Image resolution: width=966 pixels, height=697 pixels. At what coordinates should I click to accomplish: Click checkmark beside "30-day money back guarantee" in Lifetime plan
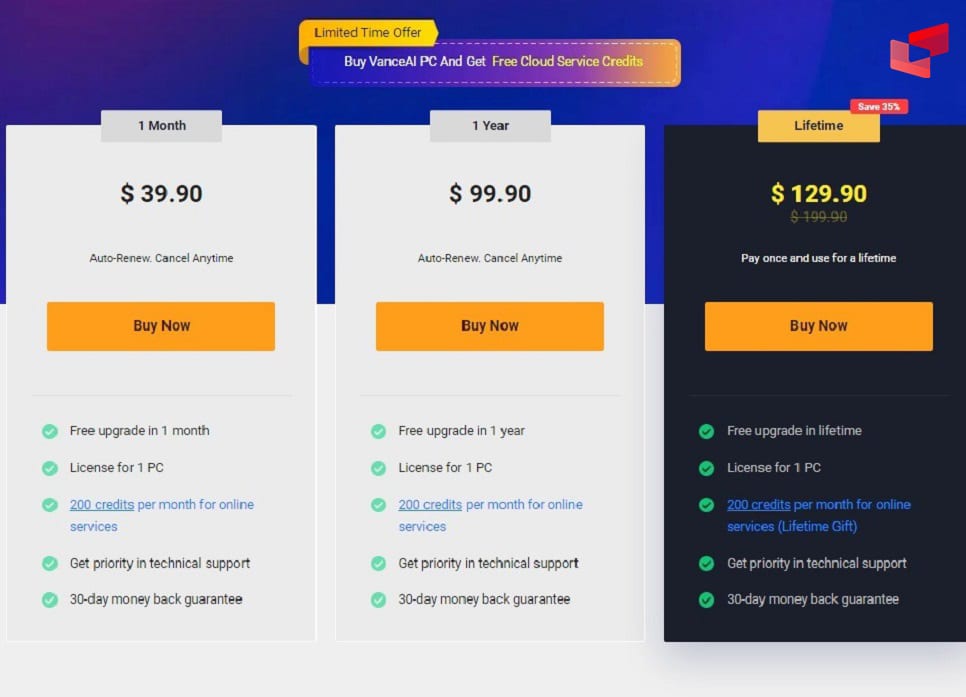pyautogui.click(x=708, y=599)
